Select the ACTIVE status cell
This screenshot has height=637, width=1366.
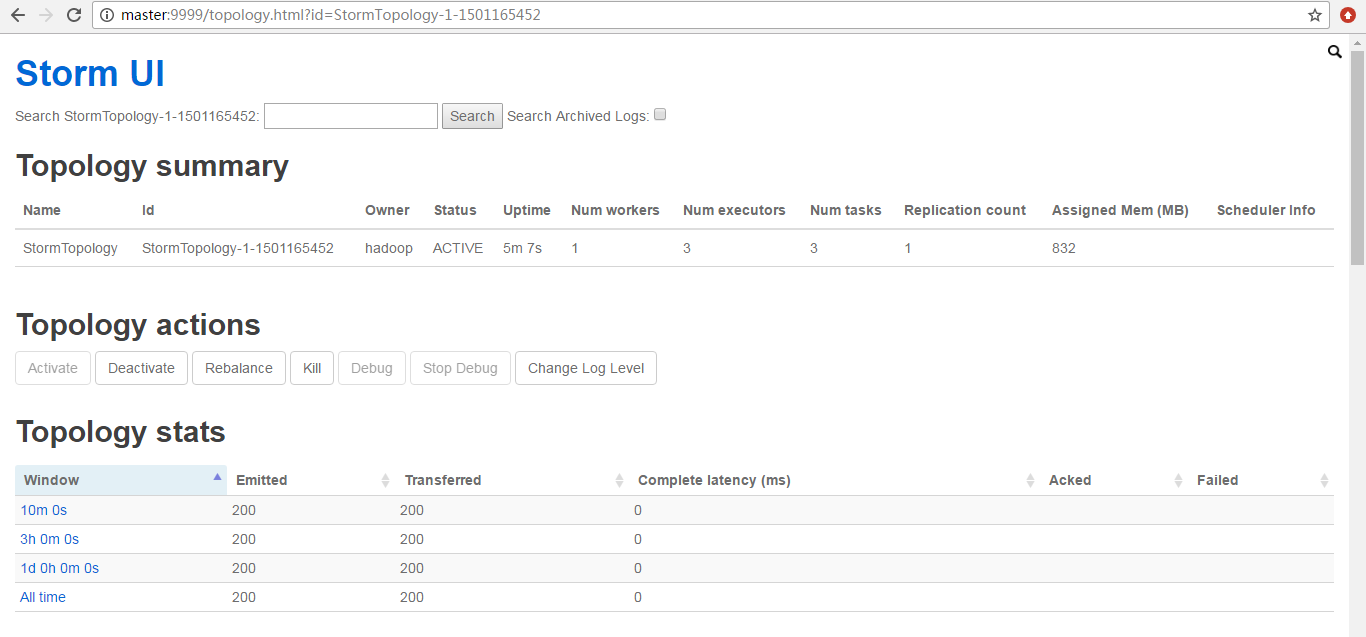click(x=458, y=248)
